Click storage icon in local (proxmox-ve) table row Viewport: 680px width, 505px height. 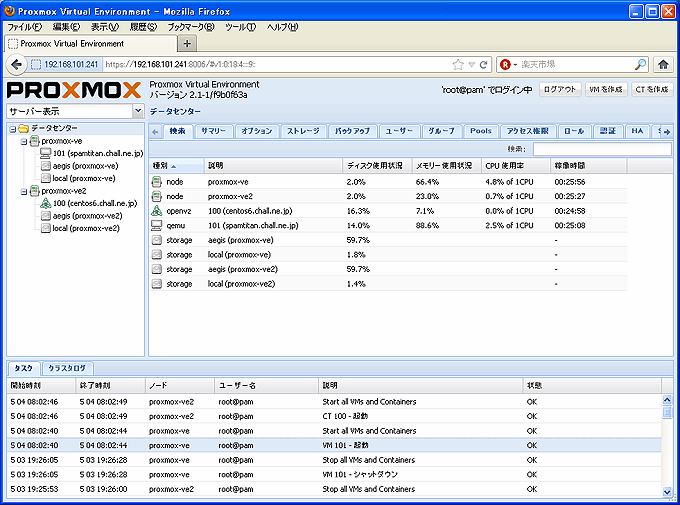pyautogui.click(x=157, y=255)
